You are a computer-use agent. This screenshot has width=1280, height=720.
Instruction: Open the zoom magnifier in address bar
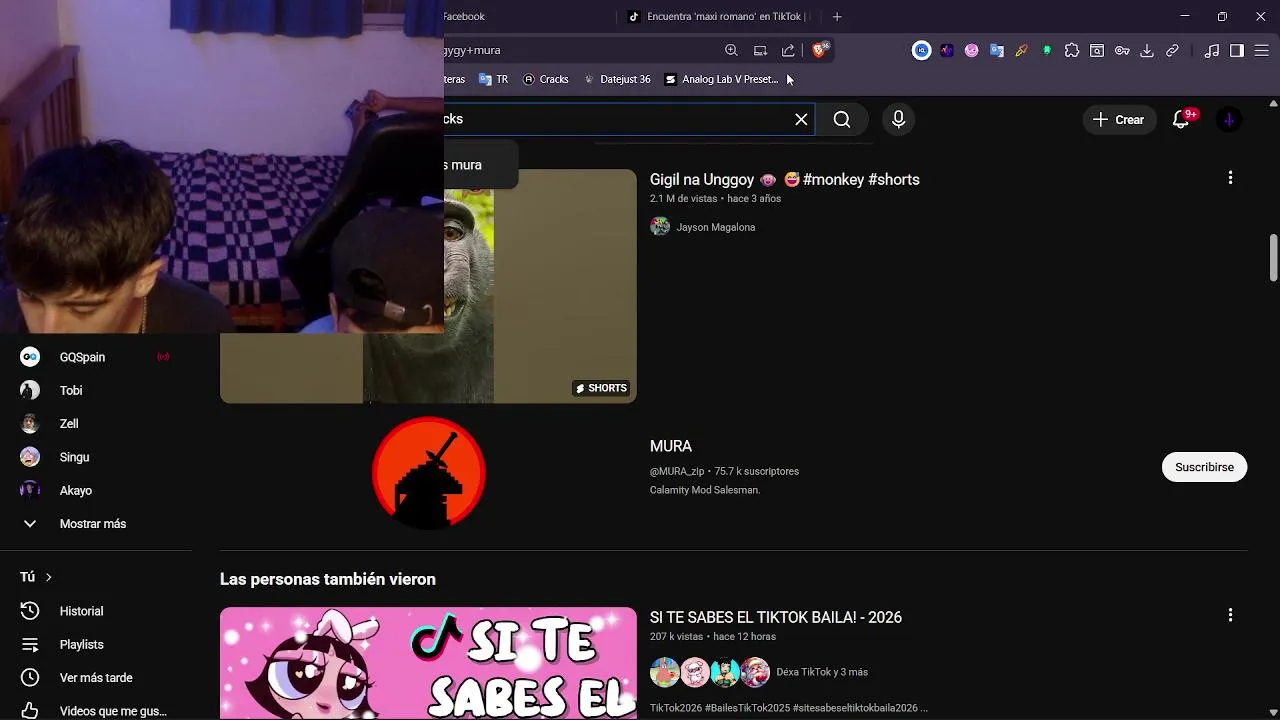pos(731,50)
